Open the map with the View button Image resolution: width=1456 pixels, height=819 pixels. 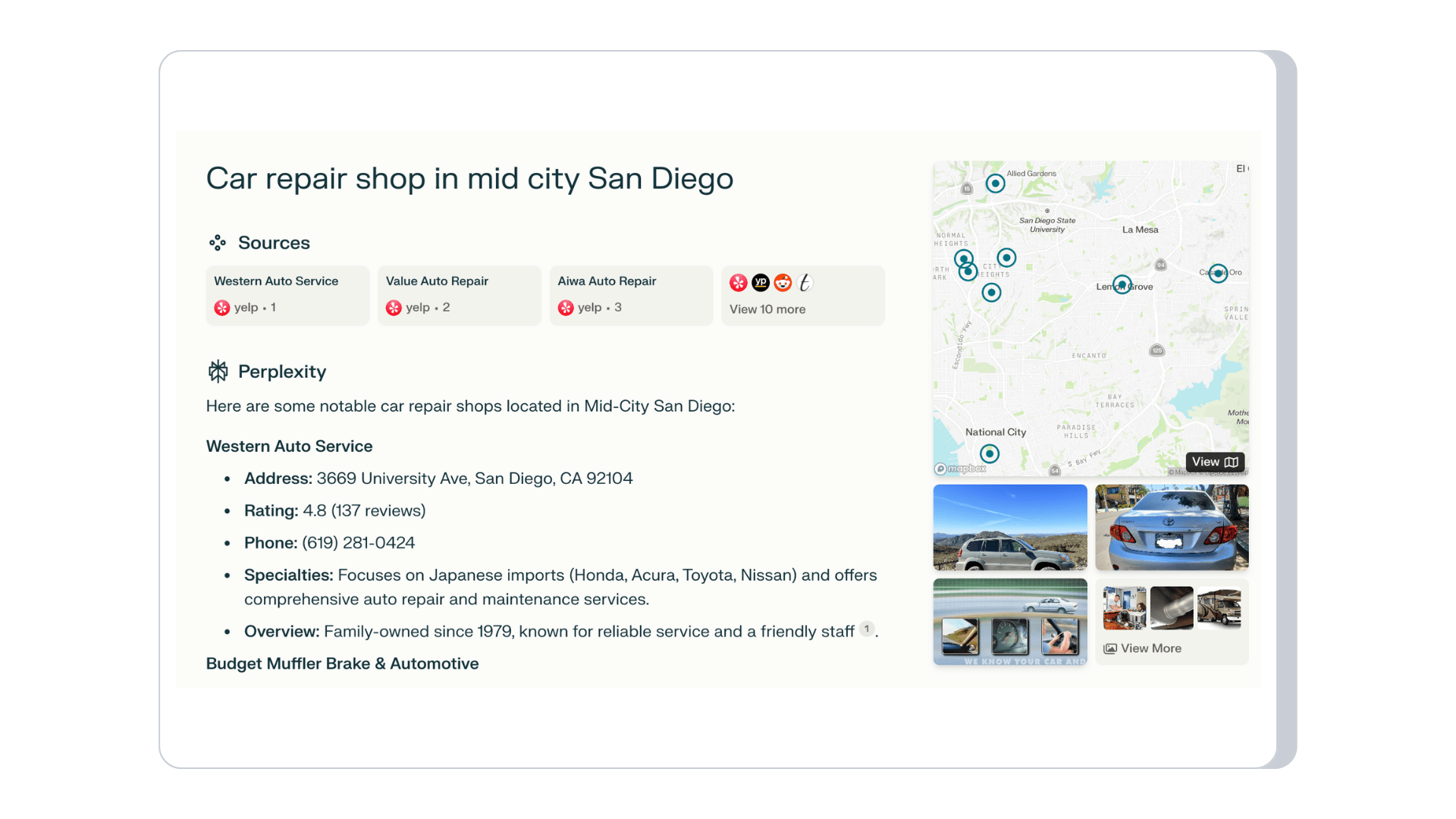point(1214,462)
